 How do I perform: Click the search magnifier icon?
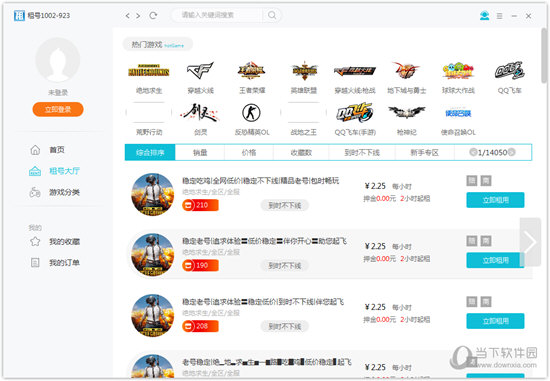tap(272, 15)
